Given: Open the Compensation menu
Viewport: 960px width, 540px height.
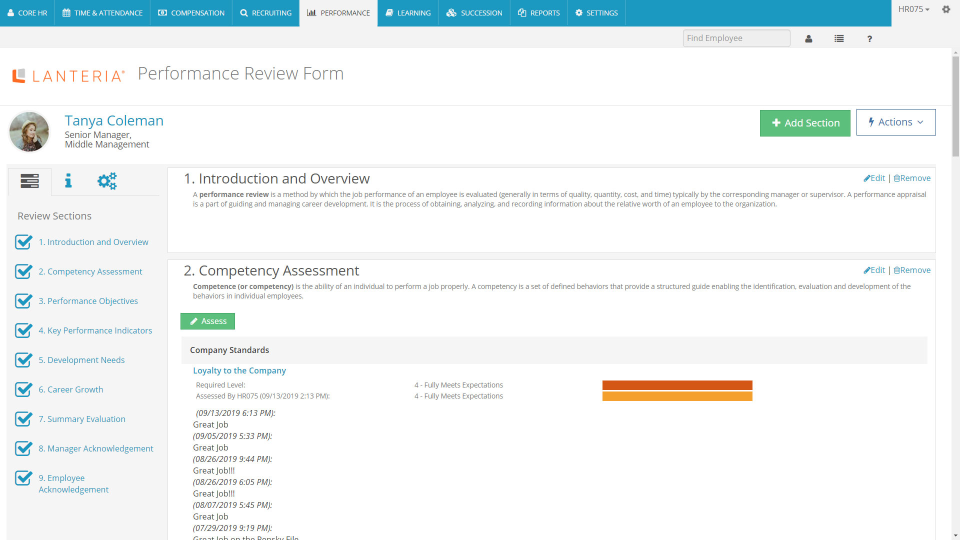Looking at the screenshot, I should pyautogui.click(x=191, y=13).
